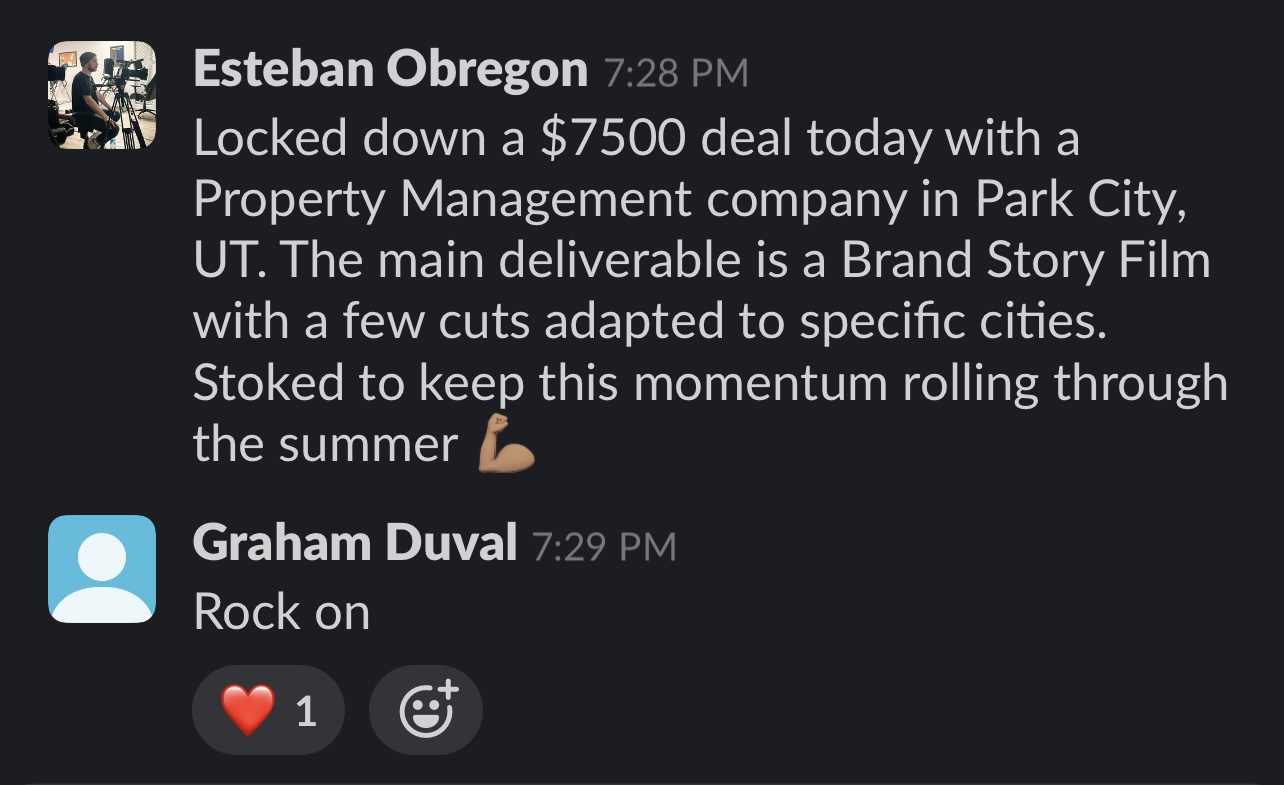
Task: Click "Brand Story Film" in the message
Action: click(x=1025, y=260)
